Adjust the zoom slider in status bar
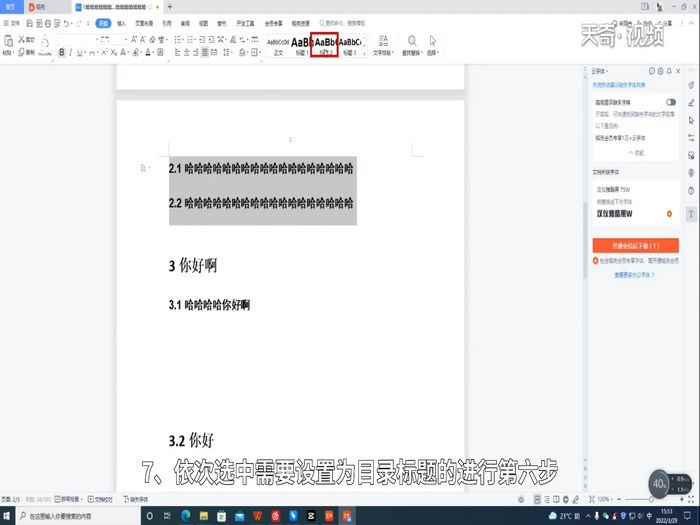 (651, 500)
